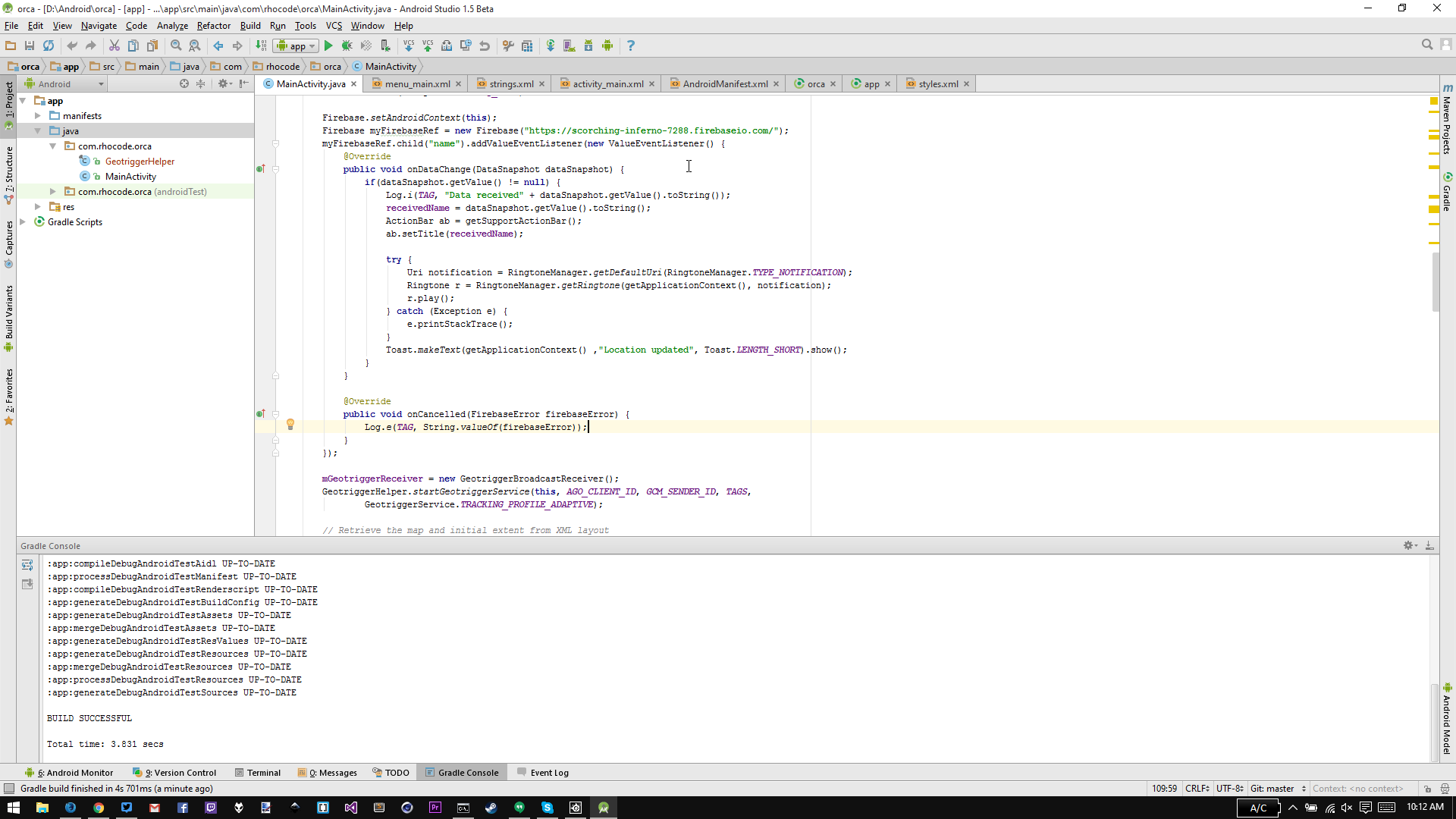Click the Synchronize refresh icon
Image resolution: width=1456 pixels, height=819 pixels.
pyautogui.click(x=49, y=46)
